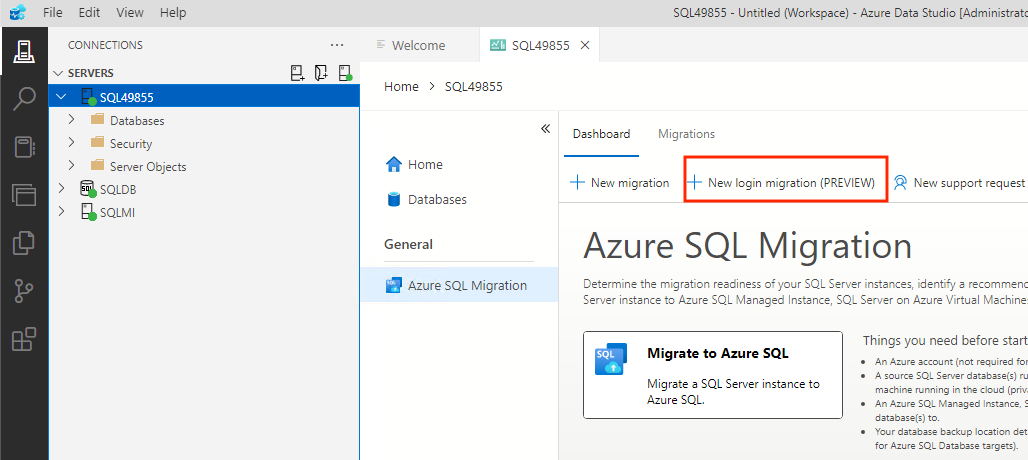Click the General section label

408,244
